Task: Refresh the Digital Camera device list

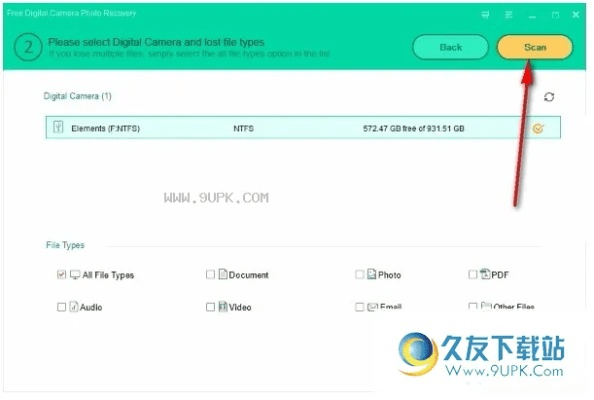Action: [x=549, y=97]
